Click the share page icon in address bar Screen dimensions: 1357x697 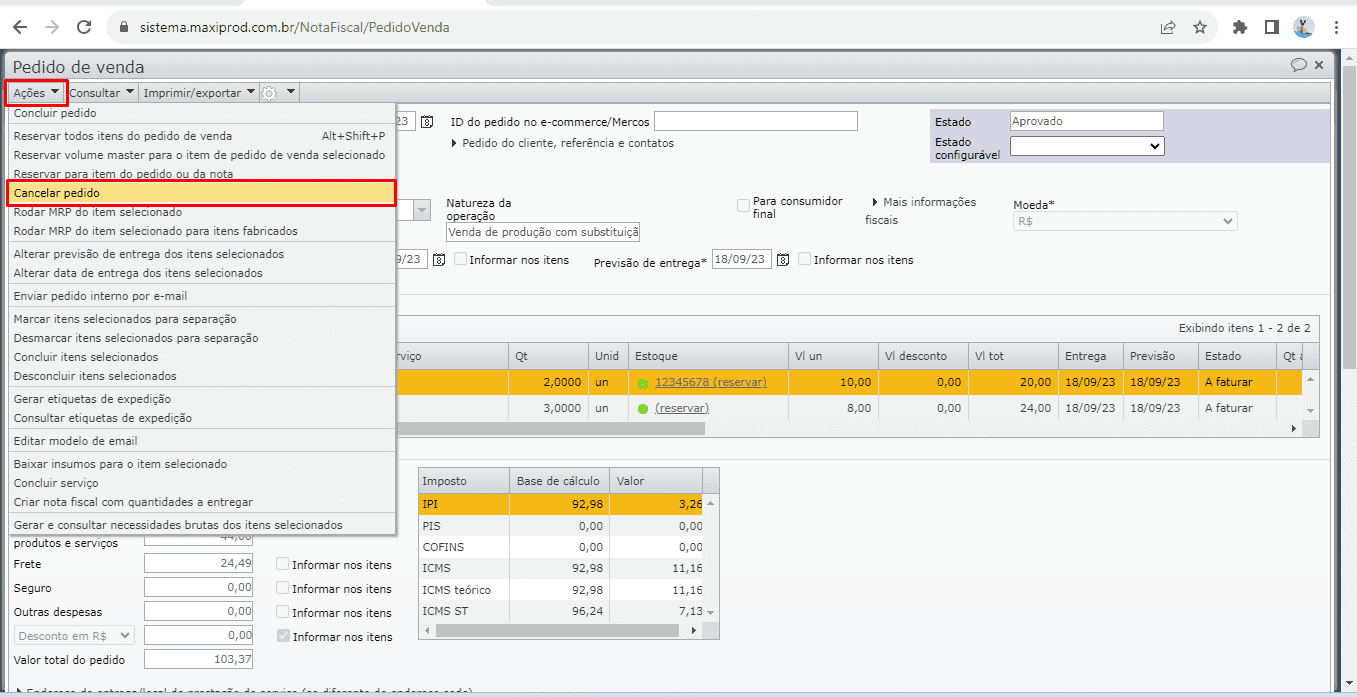coord(1168,27)
